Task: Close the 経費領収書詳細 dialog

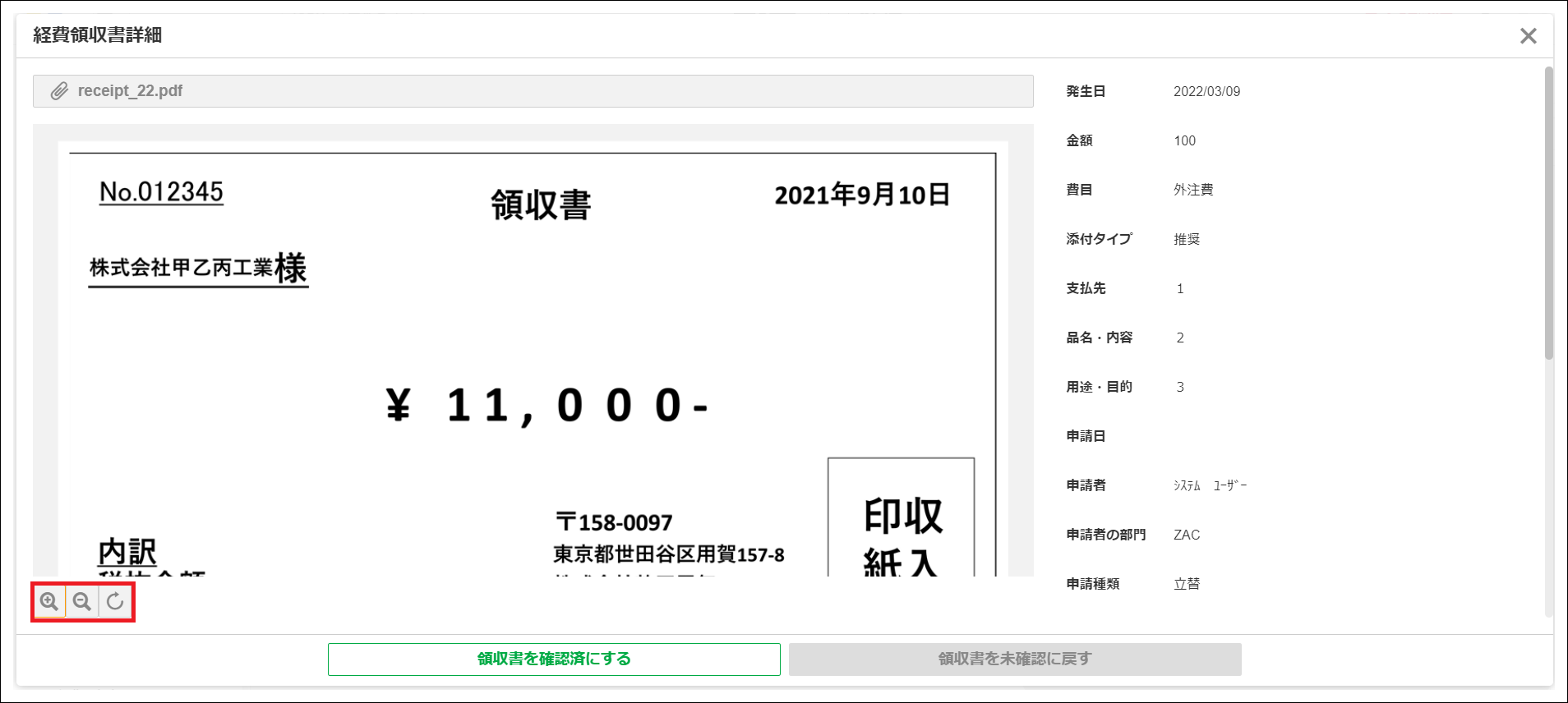Action: click(x=1528, y=36)
